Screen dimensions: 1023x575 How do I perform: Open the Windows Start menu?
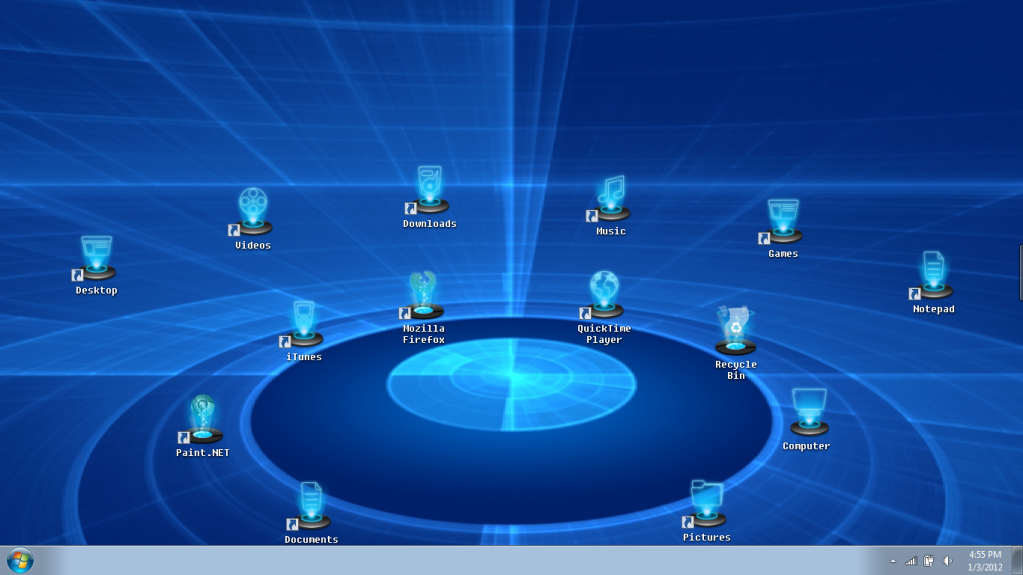click(20, 560)
